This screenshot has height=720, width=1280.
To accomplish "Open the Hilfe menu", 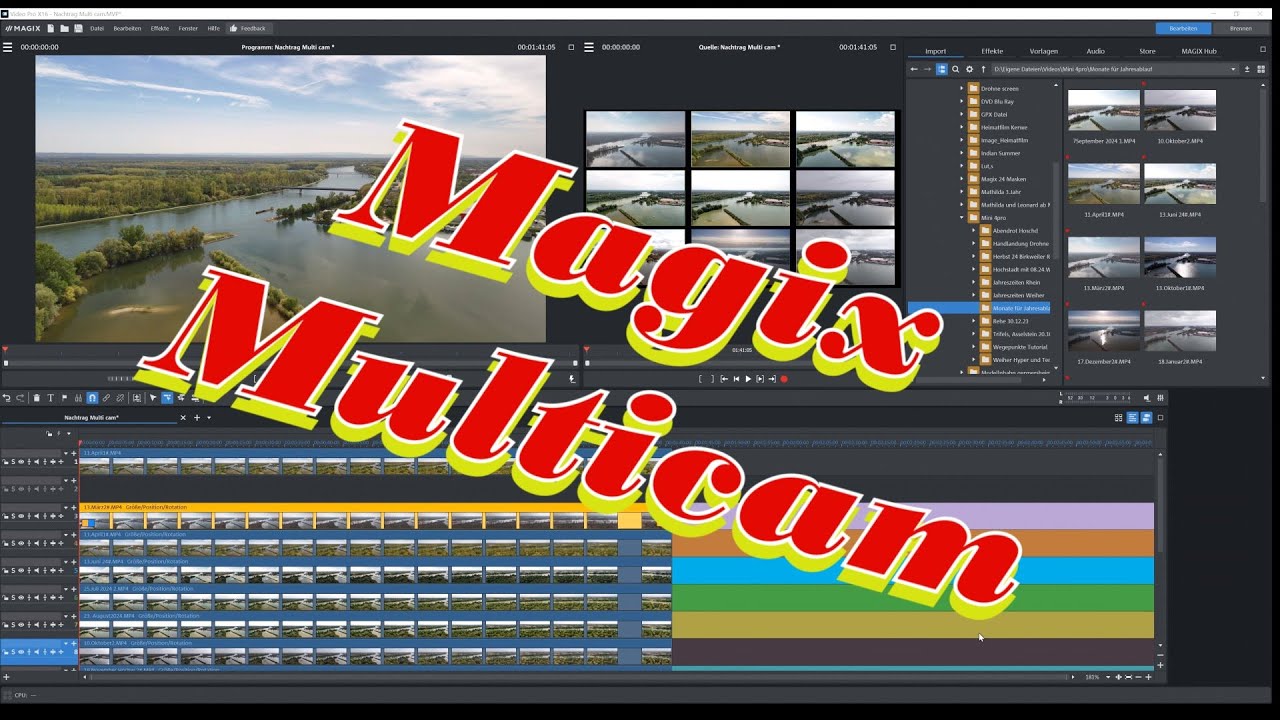I will tap(213, 28).
